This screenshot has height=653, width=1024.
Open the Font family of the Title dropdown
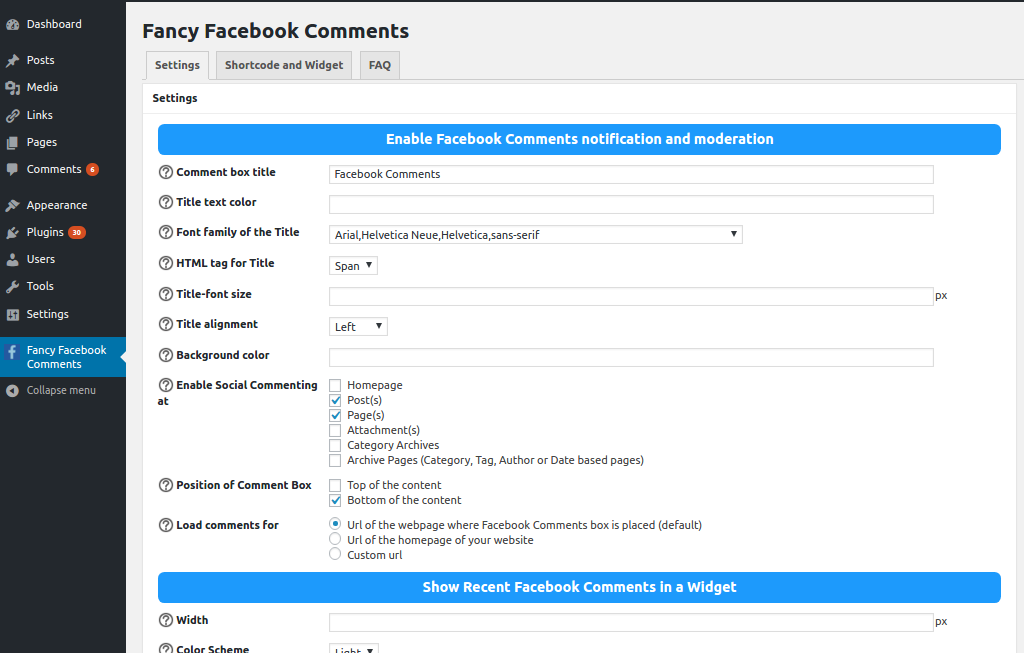(x=536, y=235)
